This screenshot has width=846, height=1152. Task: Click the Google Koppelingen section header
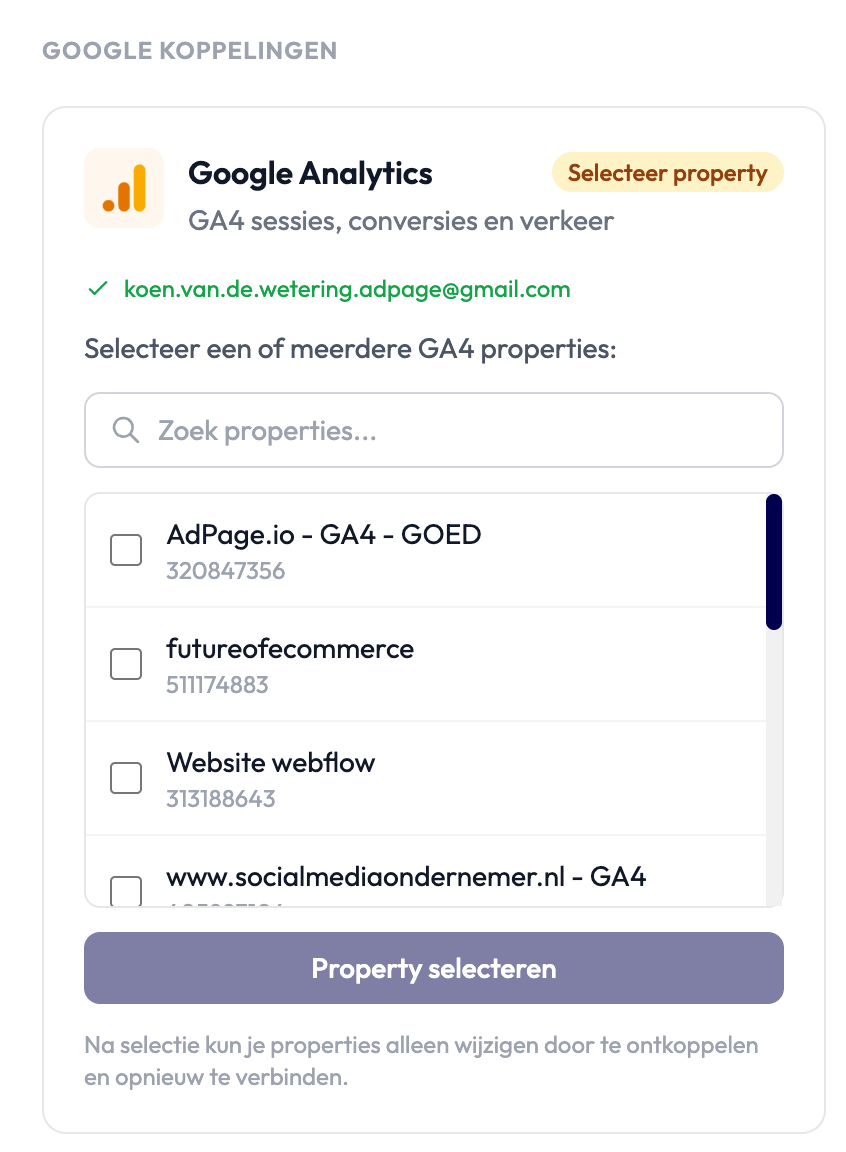coord(189,50)
